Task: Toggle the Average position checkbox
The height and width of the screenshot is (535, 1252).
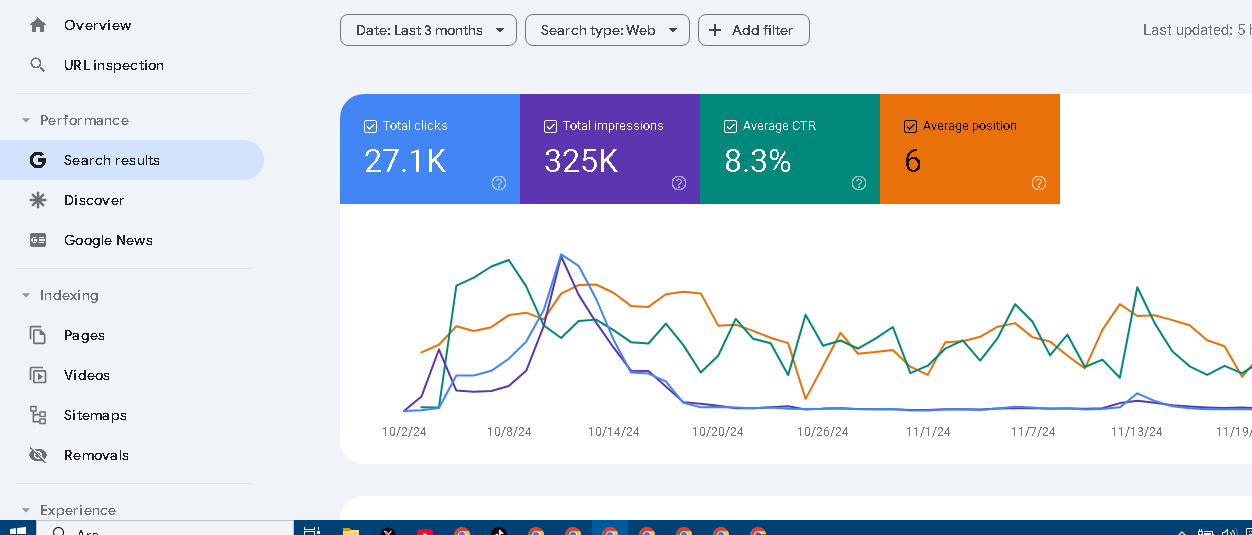Action: pyautogui.click(x=910, y=126)
